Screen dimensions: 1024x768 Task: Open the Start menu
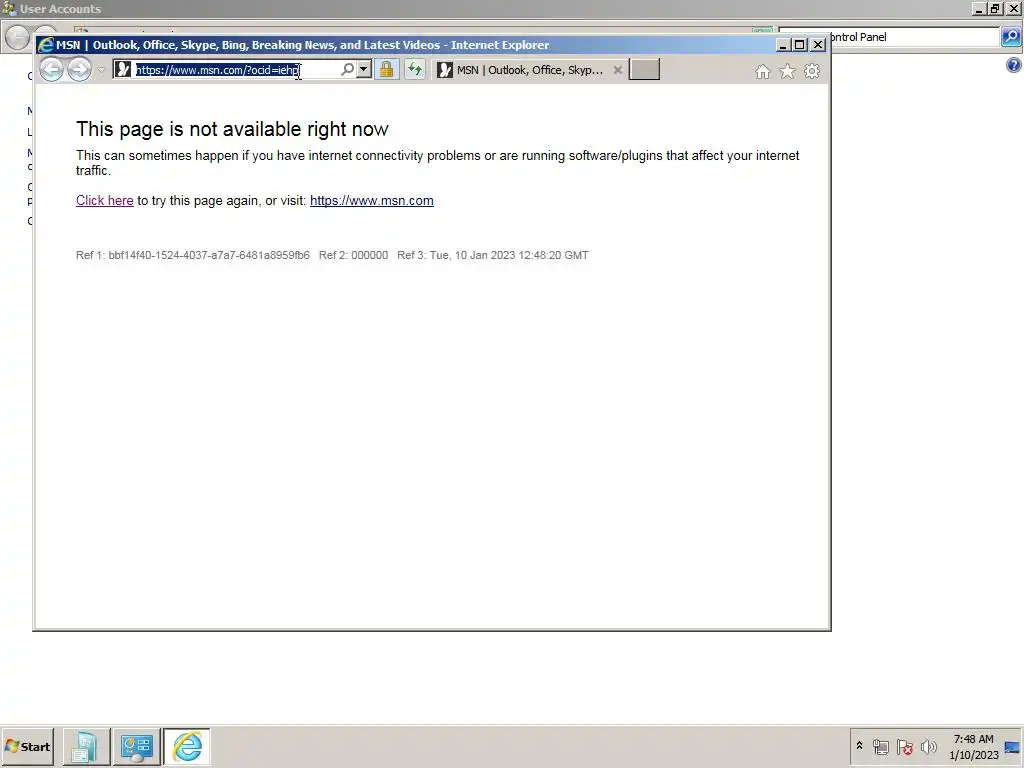point(28,746)
